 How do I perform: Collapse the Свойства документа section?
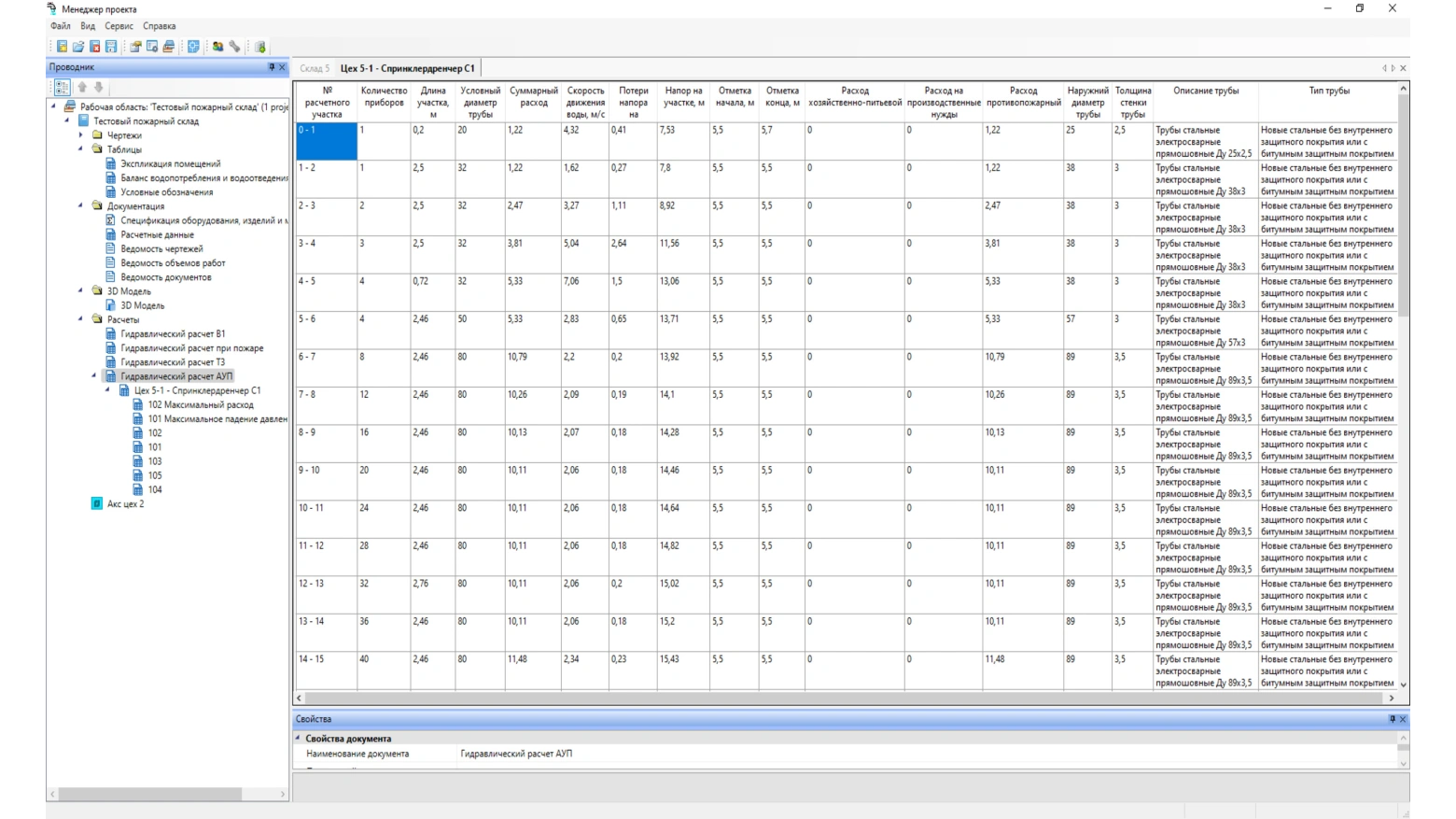(x=299, y=739)
